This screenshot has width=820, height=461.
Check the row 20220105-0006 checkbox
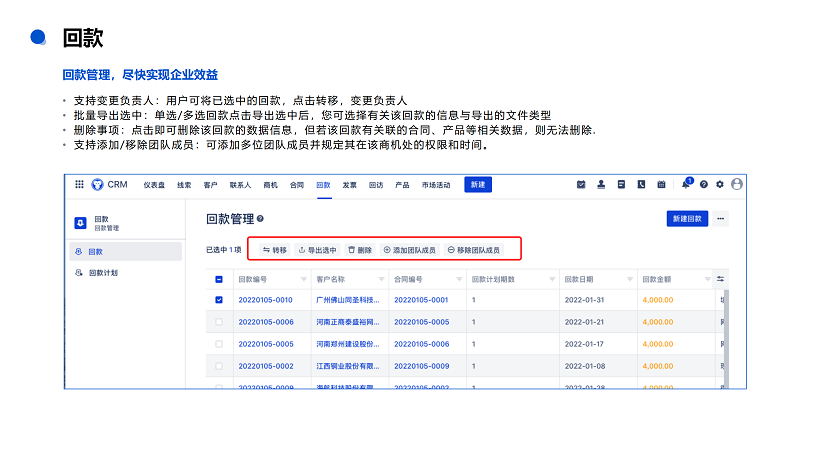point(219,322)
